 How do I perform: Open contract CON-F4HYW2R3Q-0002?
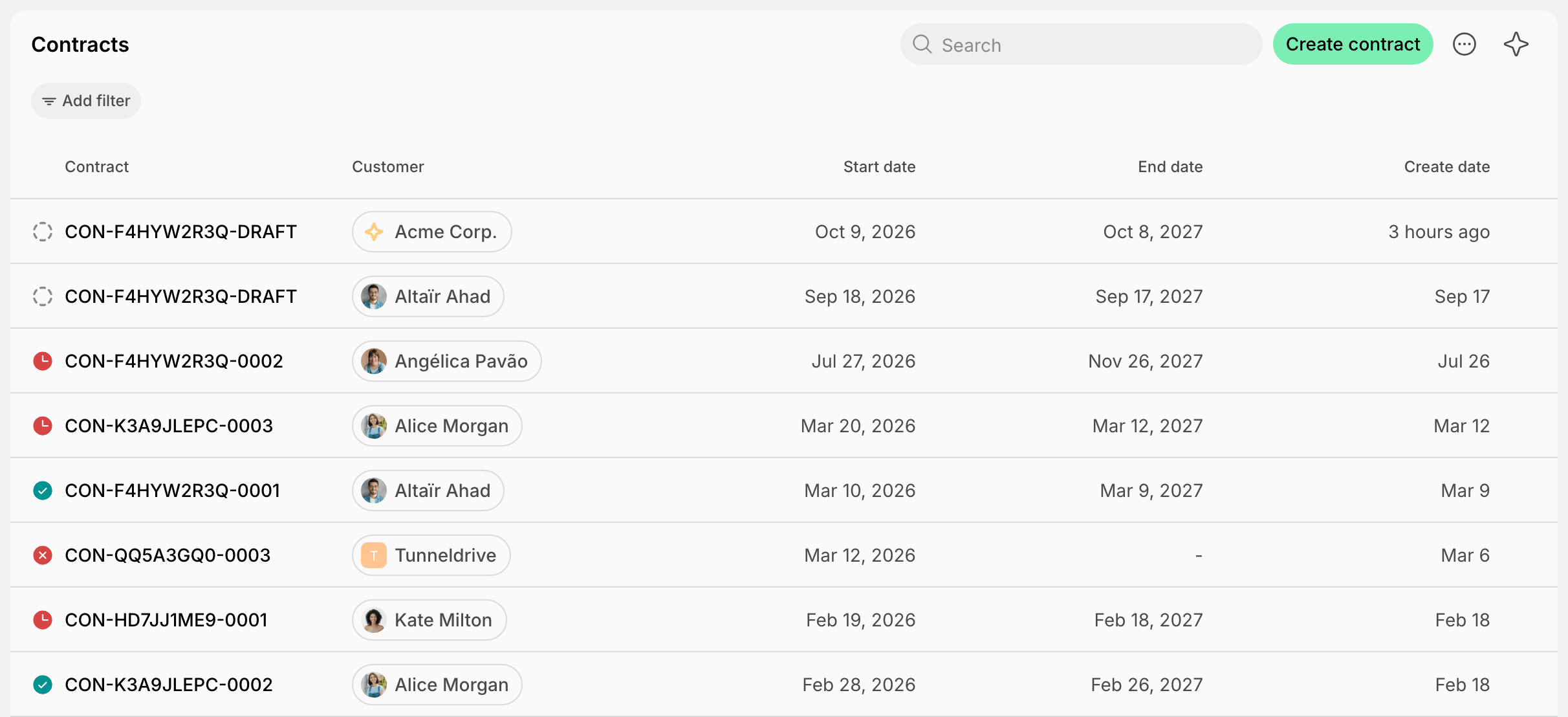click(174, 361)
